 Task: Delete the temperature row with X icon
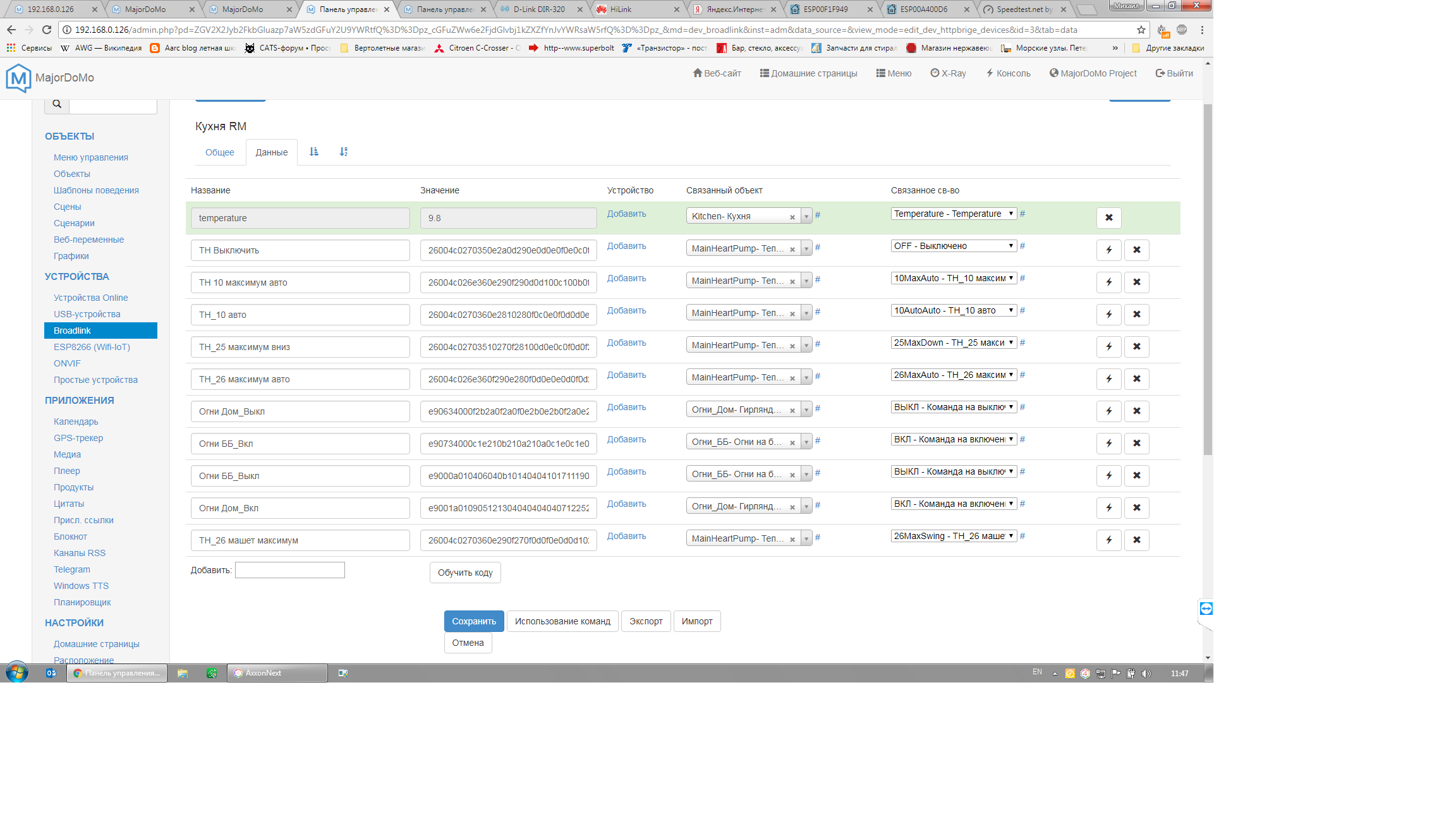click(1108, 217)
